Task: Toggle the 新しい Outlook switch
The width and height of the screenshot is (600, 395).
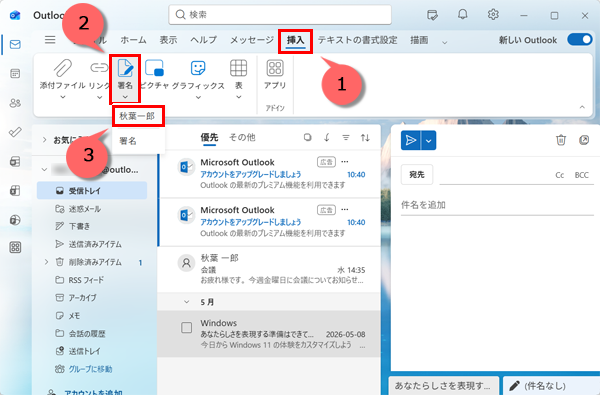Action: click(x=580, y=40)
